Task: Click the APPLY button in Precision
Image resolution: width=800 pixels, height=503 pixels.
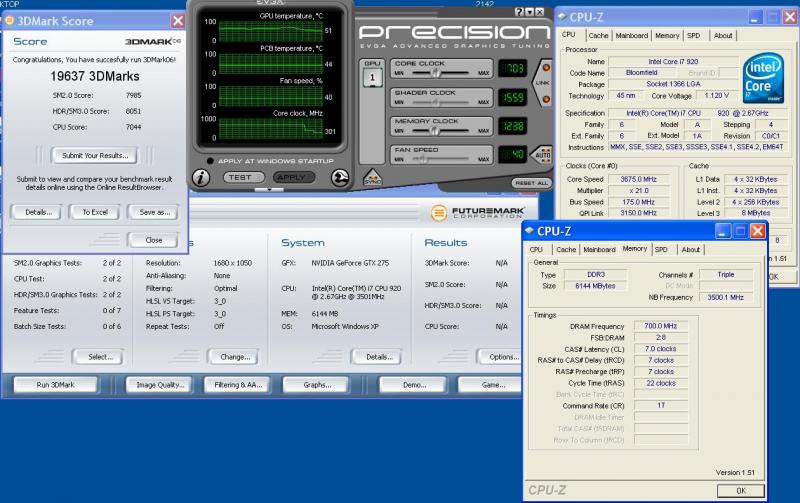Action: [294, 178]
